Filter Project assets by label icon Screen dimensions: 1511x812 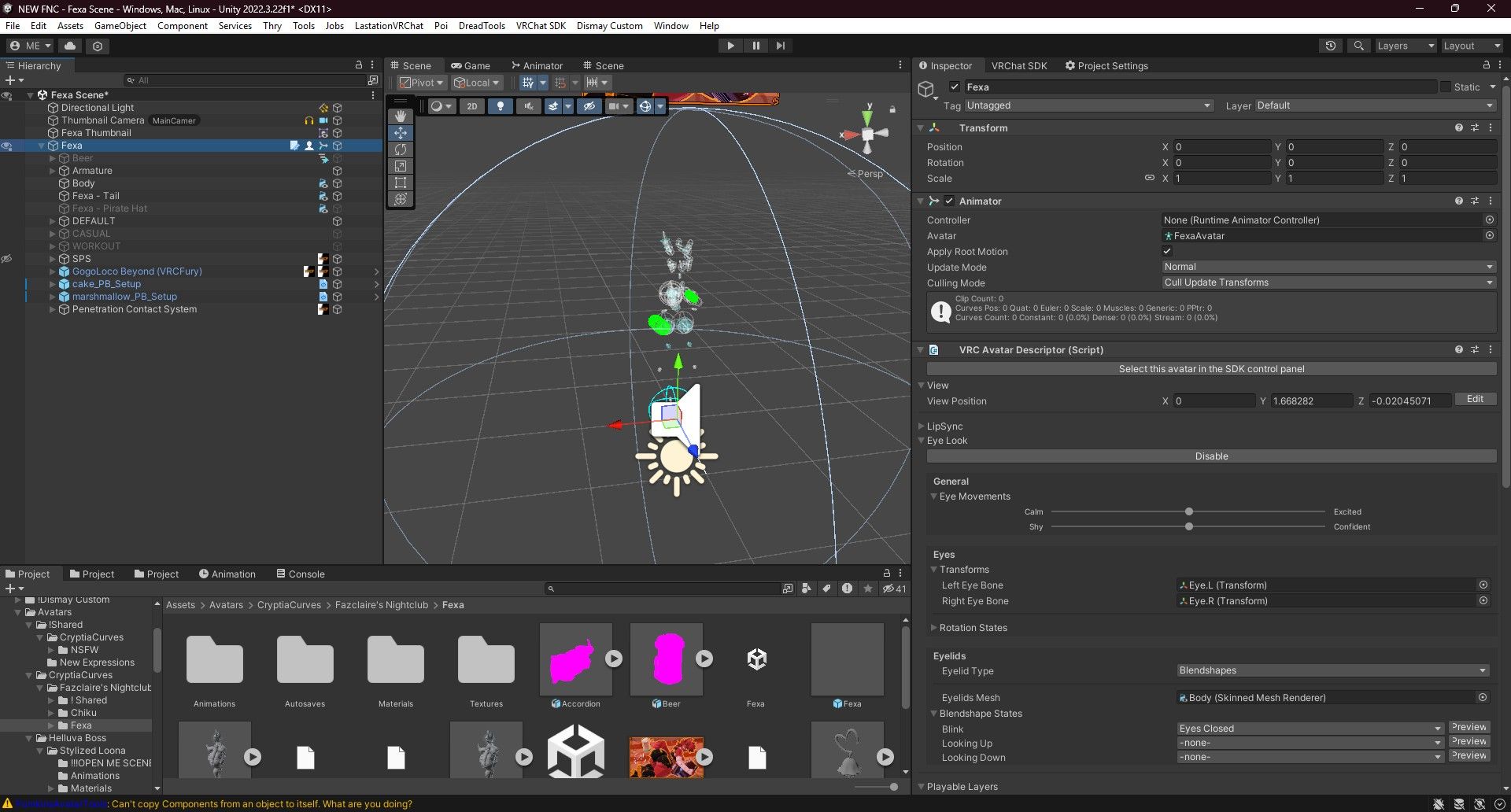tap(826, 589)
